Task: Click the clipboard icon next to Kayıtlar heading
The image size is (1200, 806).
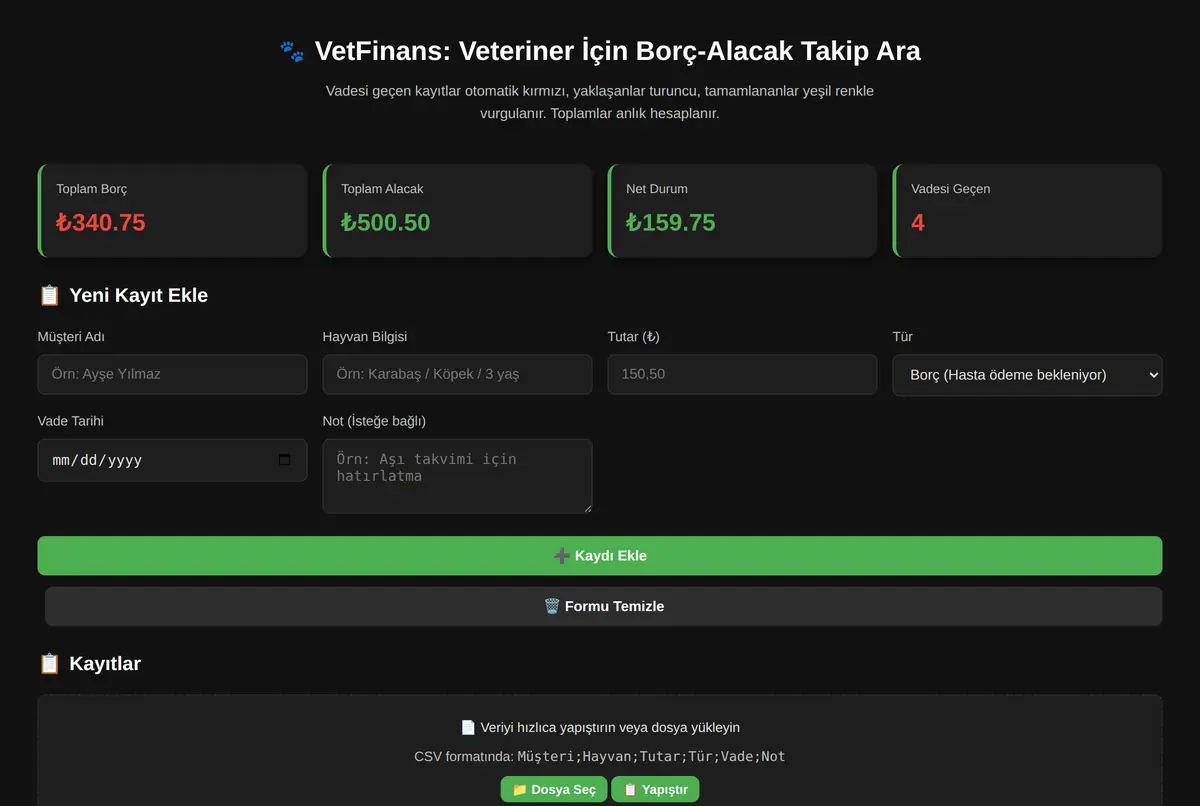Action: coord(49,663)
